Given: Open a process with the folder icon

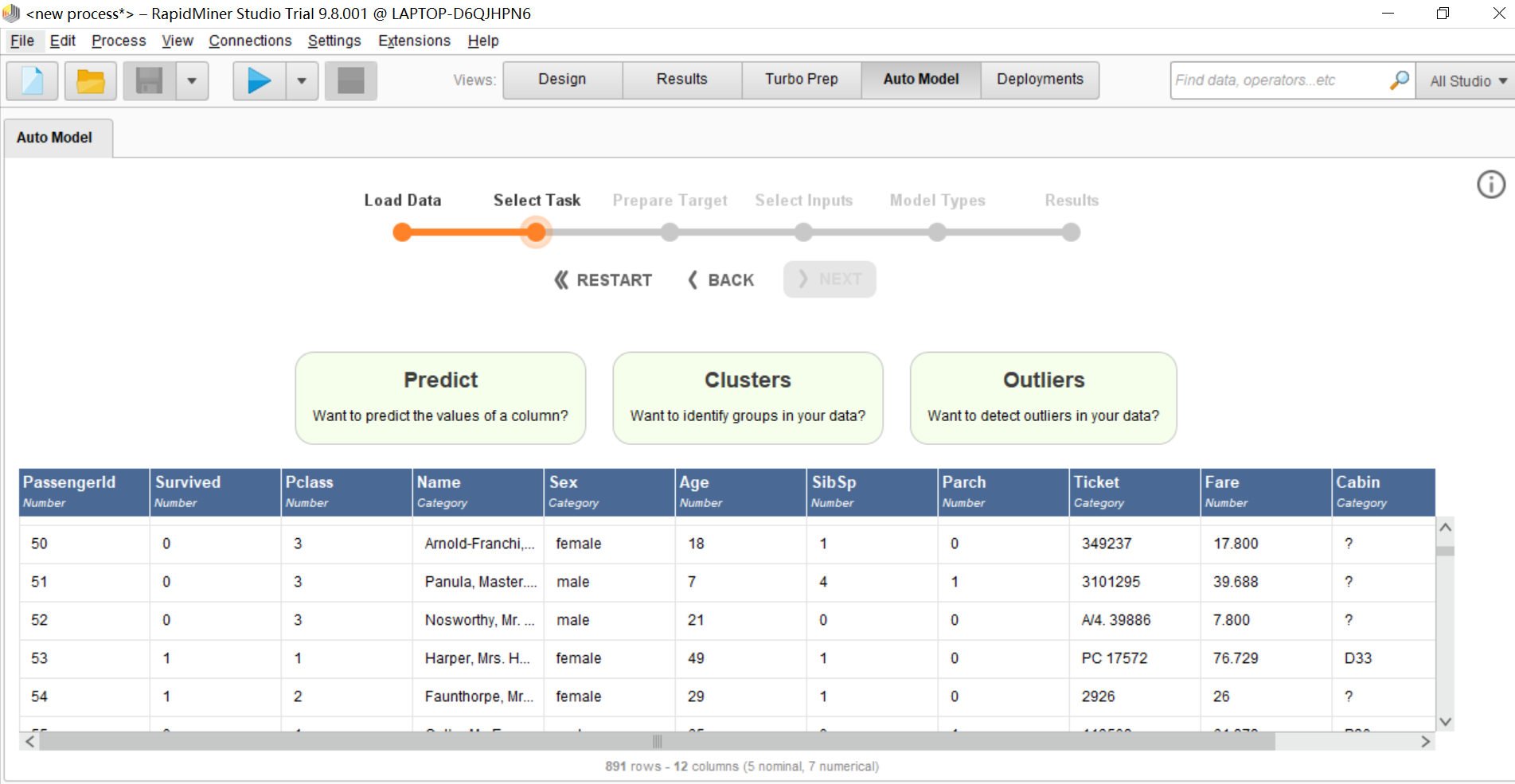Looking at the screenshot, I should pyautogui.click(x=90, y=80).
